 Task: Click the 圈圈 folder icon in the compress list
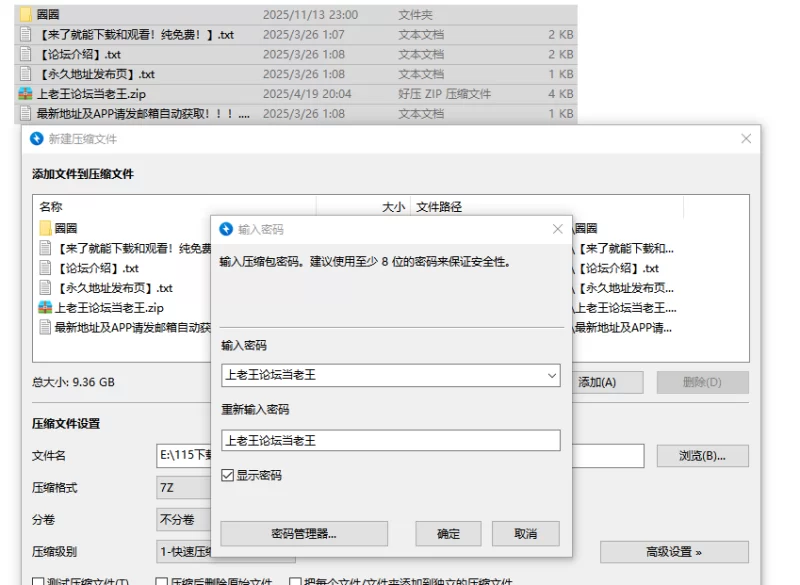(x=45, y=228)
